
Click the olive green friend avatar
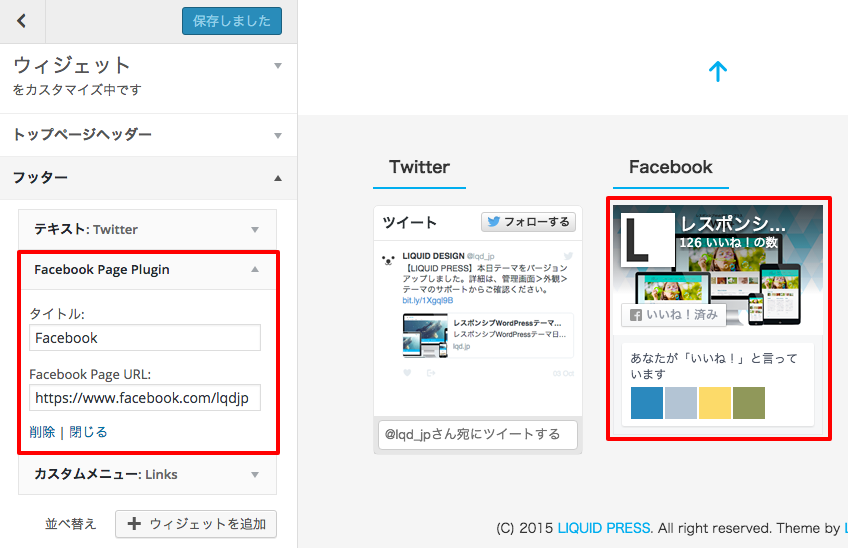(749, 403)
